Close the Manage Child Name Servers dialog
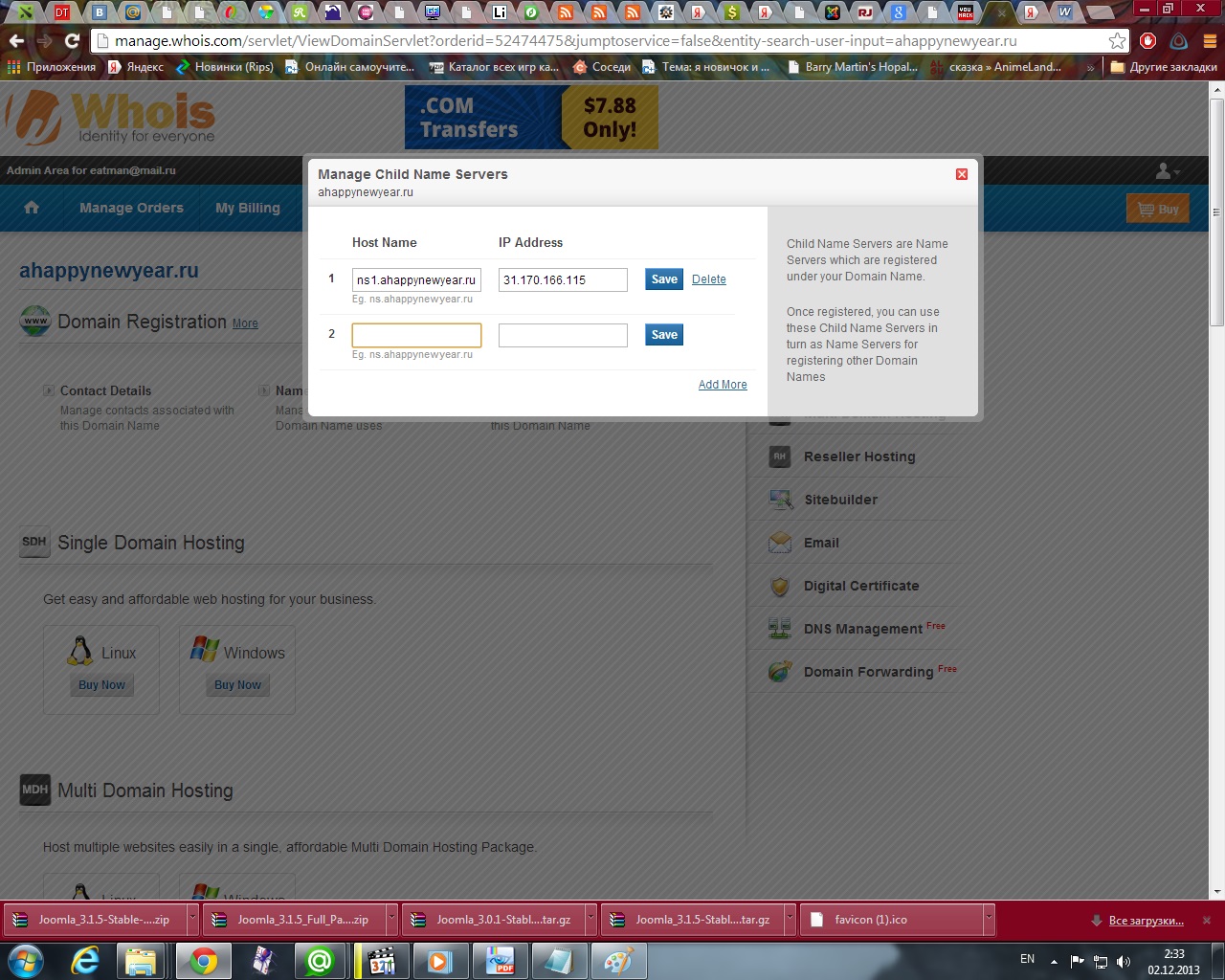 [962, 174]
